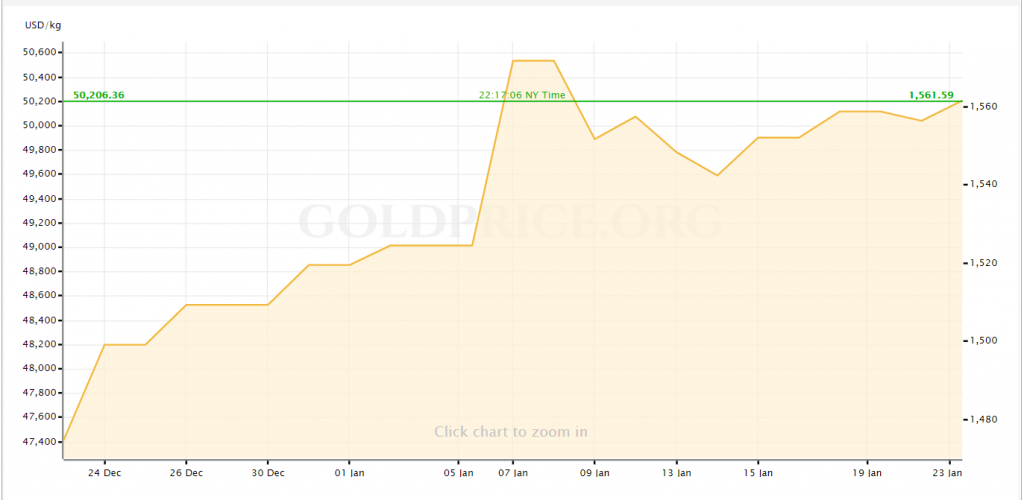Click the 50,600 left axis value
This screenshot has width=1024, height=500.
42,52
